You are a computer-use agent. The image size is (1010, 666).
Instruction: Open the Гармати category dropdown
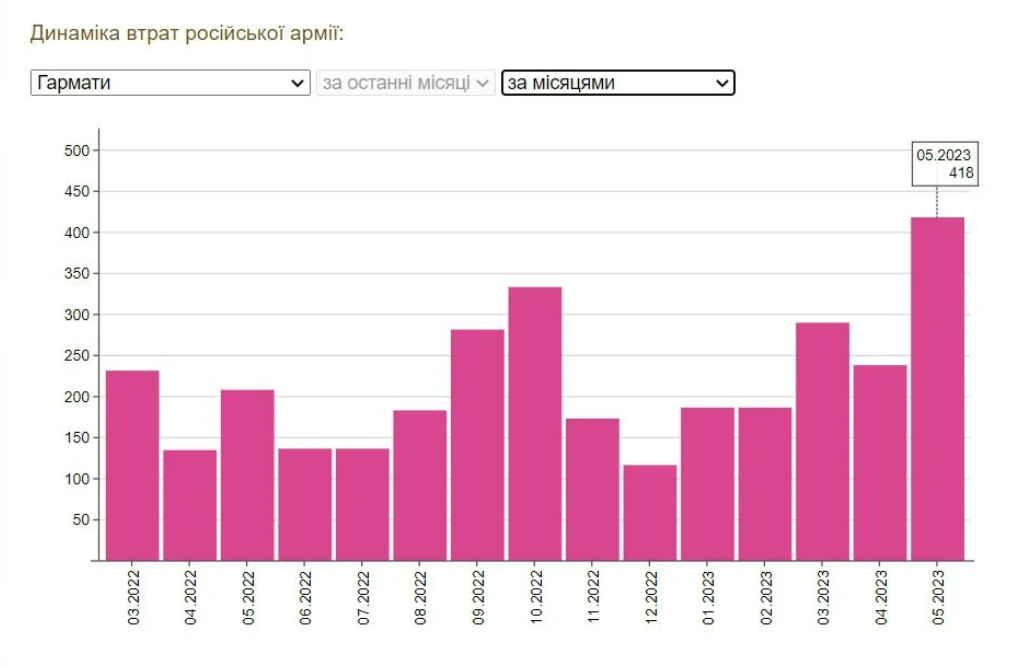pyautogui.click(x=170, y=83)
